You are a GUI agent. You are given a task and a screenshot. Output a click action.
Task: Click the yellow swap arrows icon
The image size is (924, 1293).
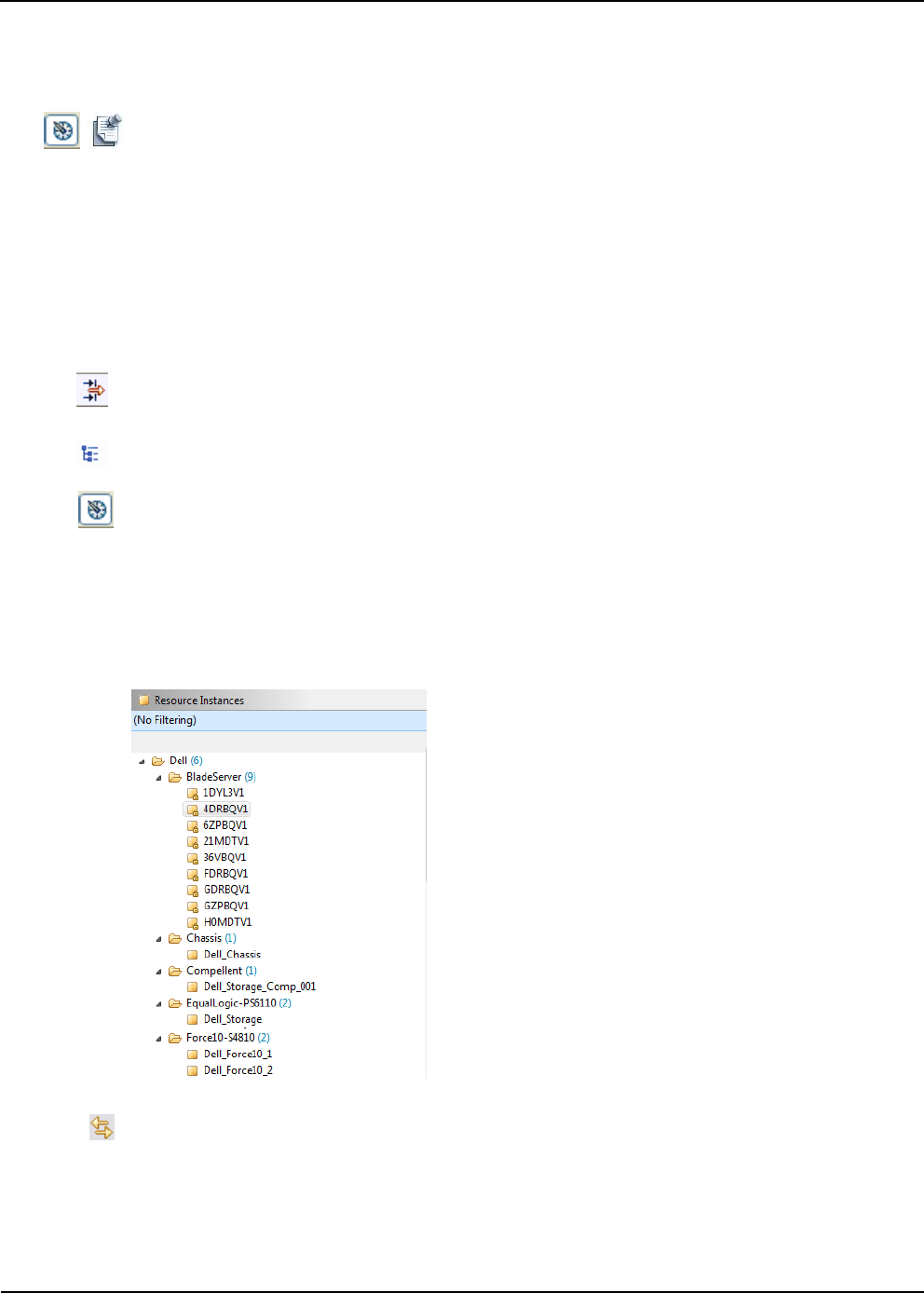tap(102, 1127)
